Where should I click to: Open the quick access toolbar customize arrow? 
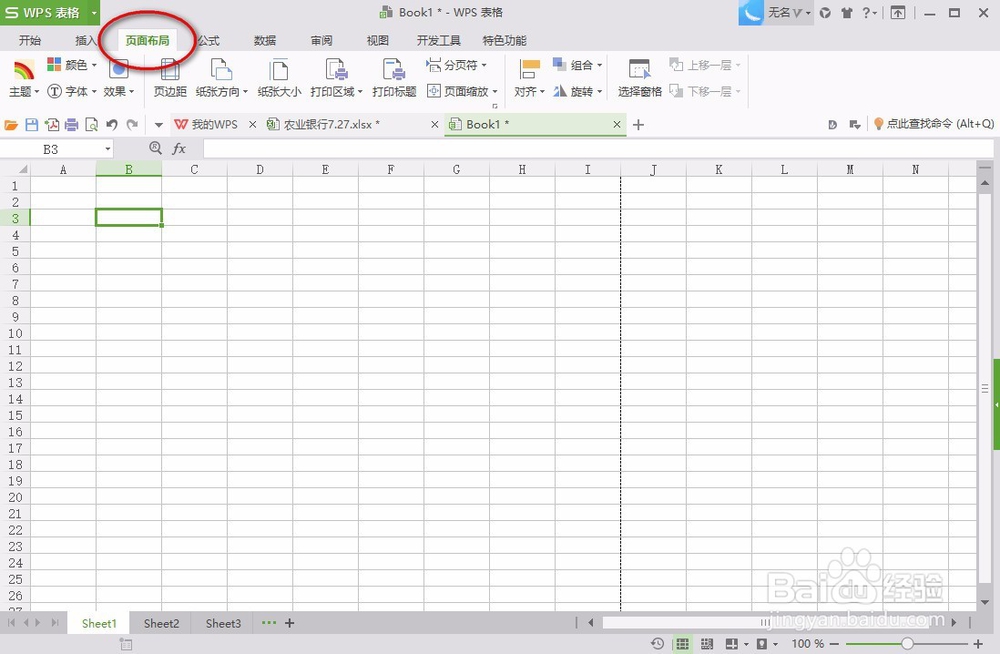[159, 124]
